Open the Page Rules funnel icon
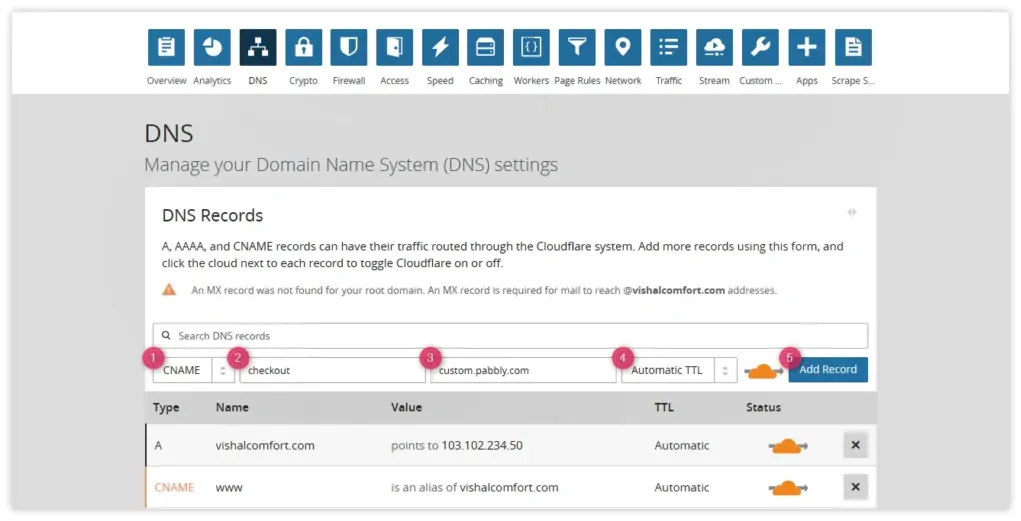The image size is (1021, 521). coord(577,48)
